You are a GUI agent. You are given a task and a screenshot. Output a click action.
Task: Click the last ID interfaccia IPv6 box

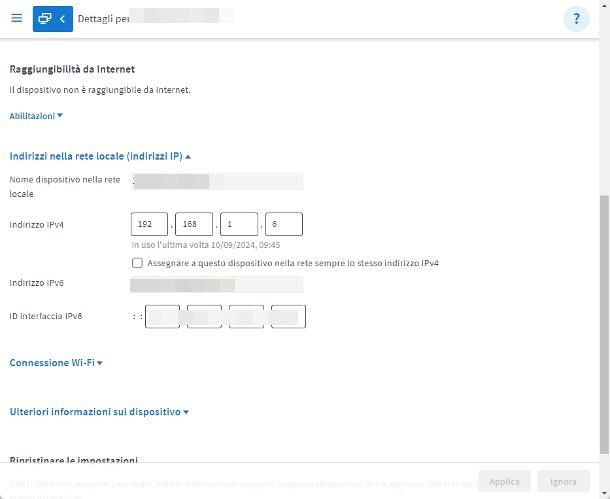(x=287, y=317)
